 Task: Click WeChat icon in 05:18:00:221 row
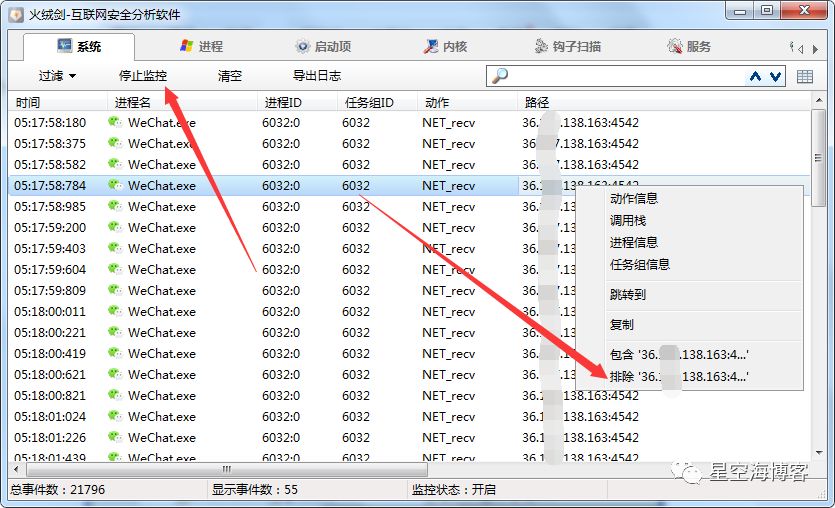[x=115, y=332]
